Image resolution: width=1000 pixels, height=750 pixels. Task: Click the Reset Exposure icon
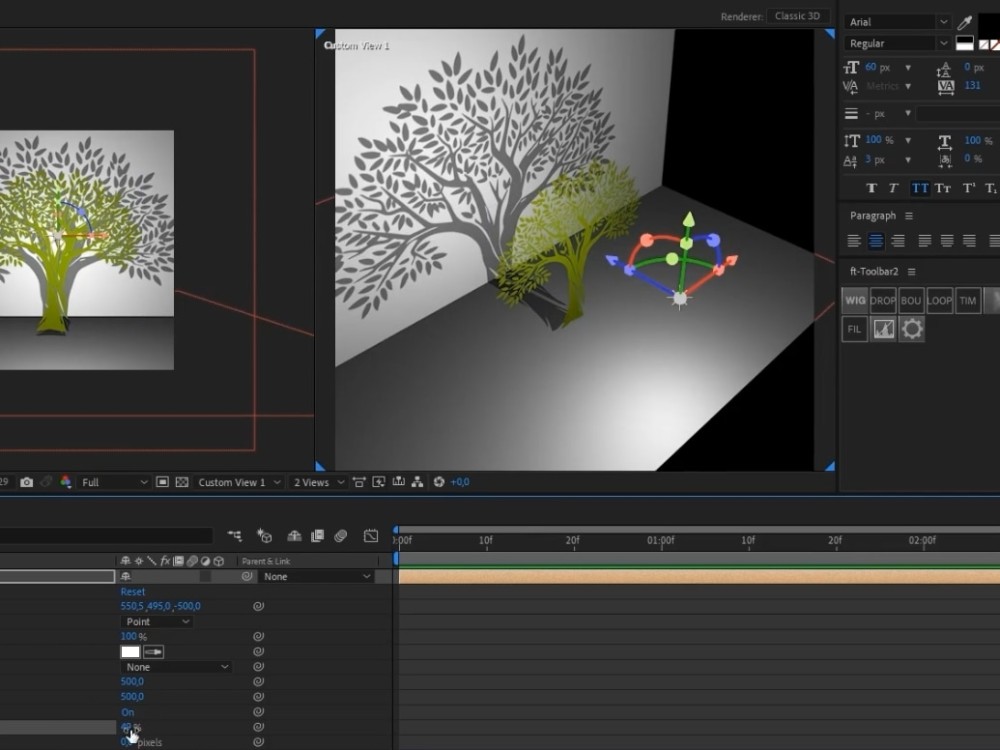coord(439,482)
